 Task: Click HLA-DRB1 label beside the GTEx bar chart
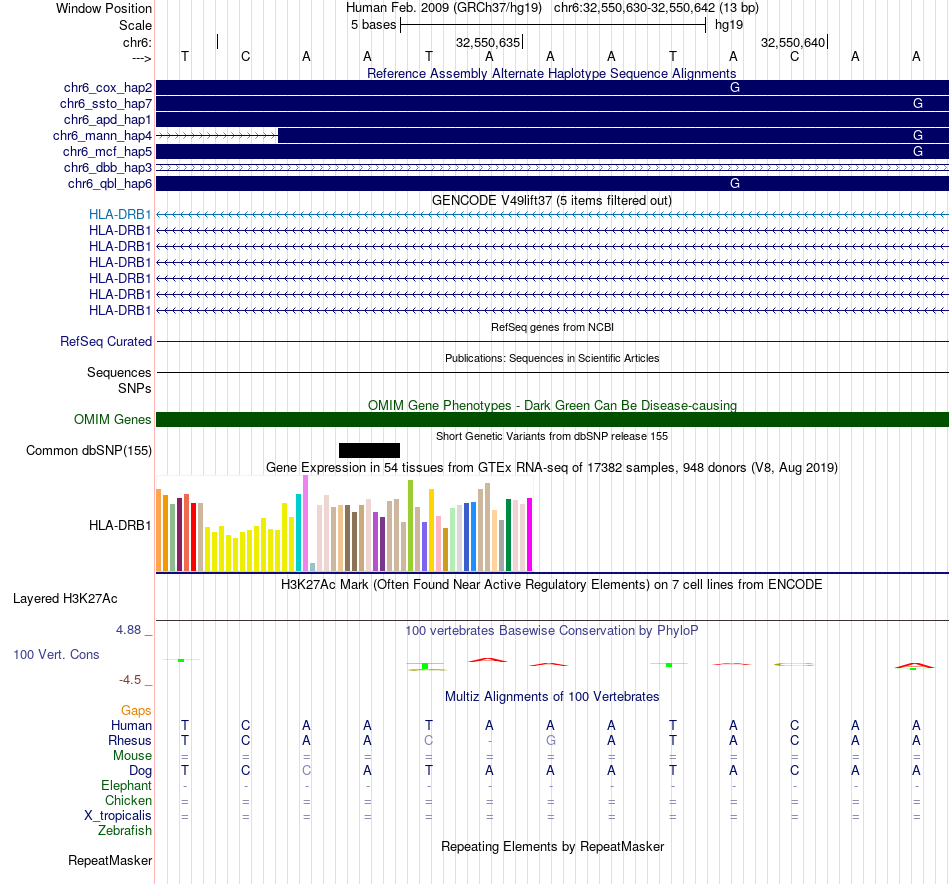[x=120, y=525]
